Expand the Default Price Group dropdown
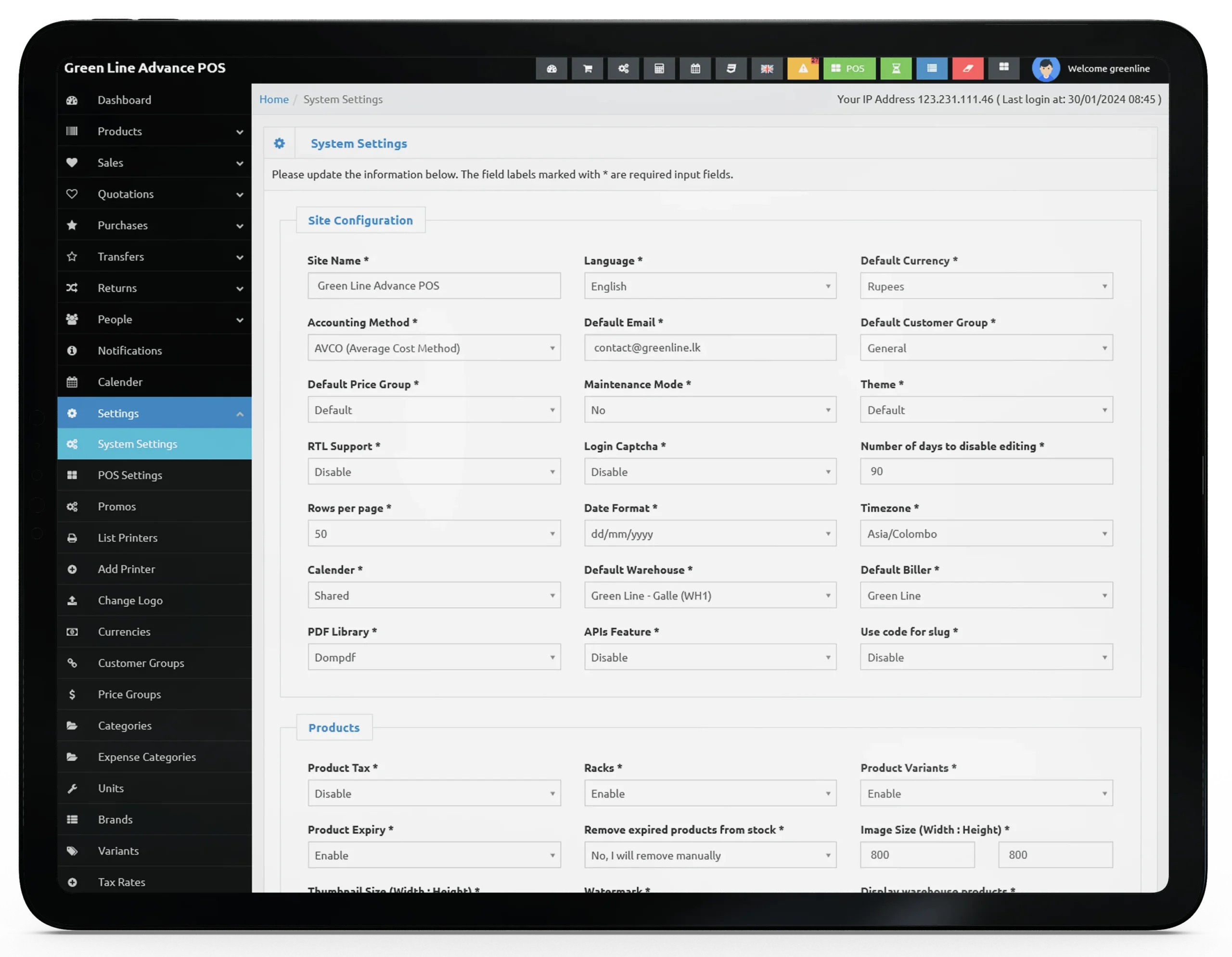 tap(433, 409)
